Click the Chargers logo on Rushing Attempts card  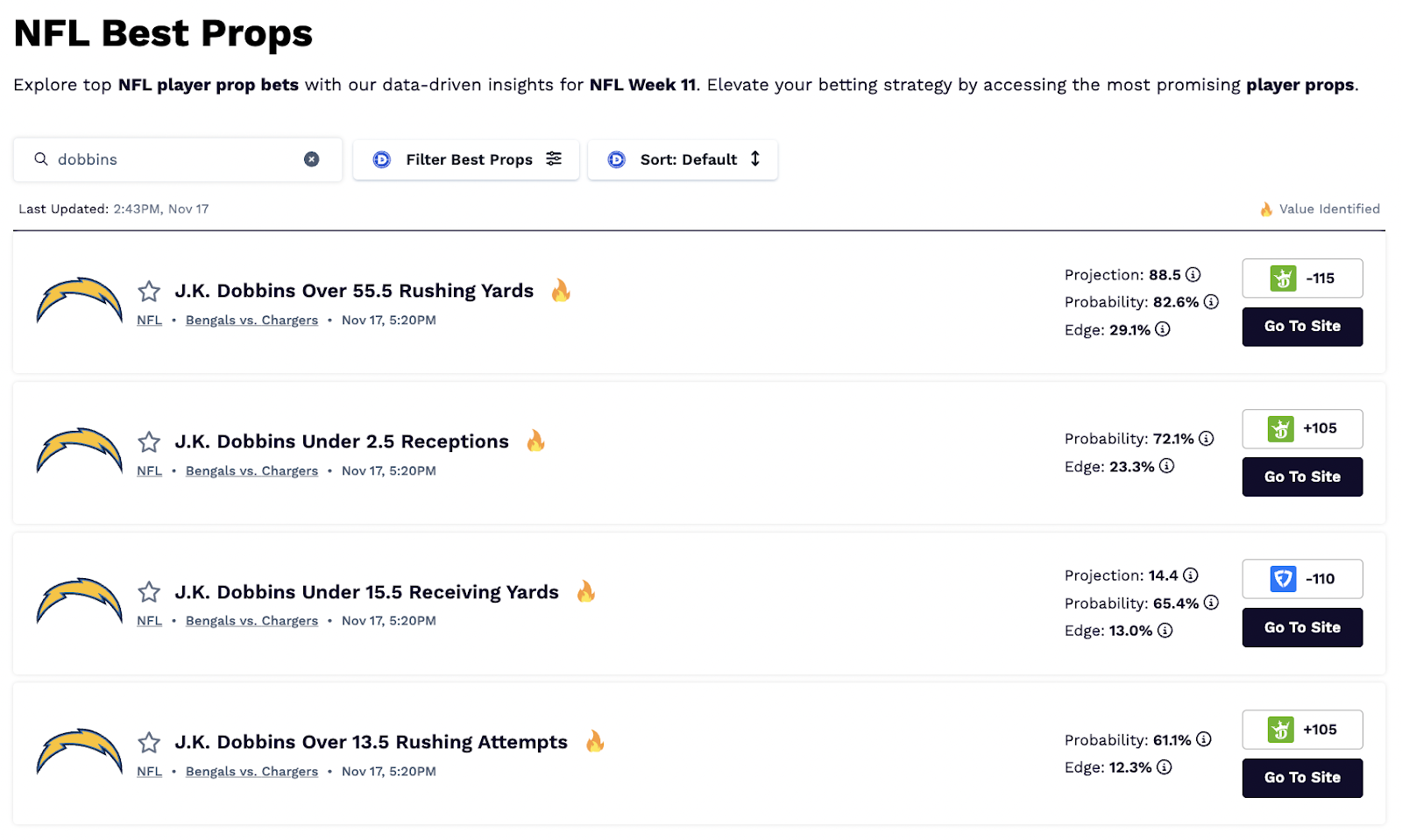tap(79, 752)
